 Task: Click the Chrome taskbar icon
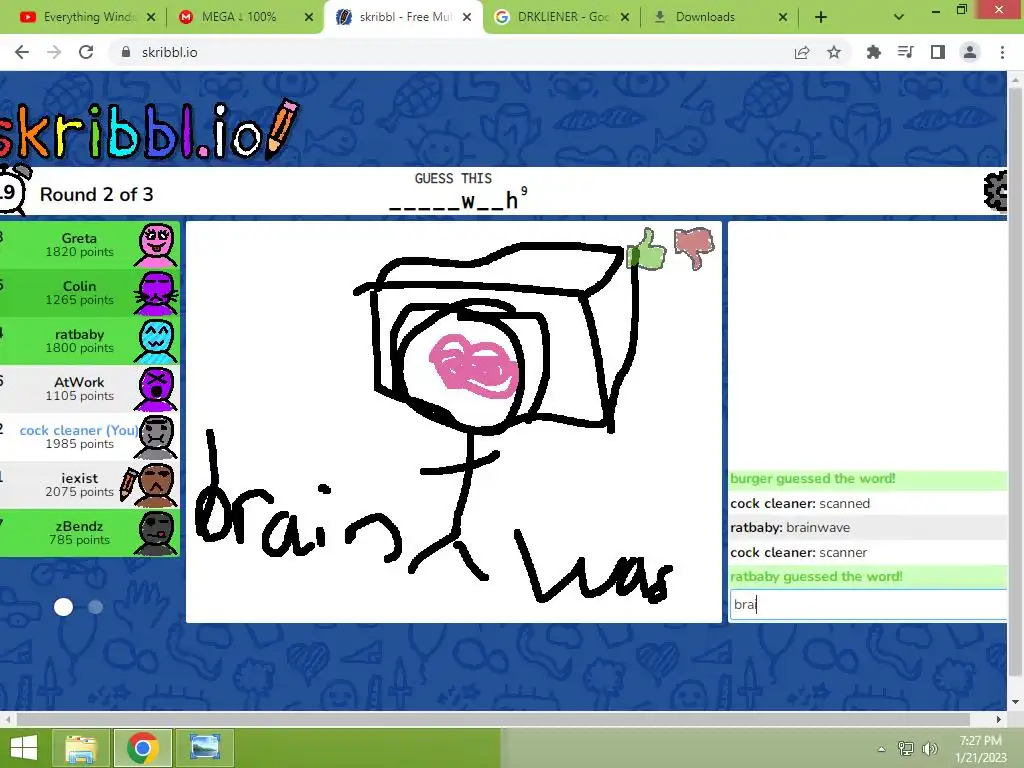tap(142, 748)
